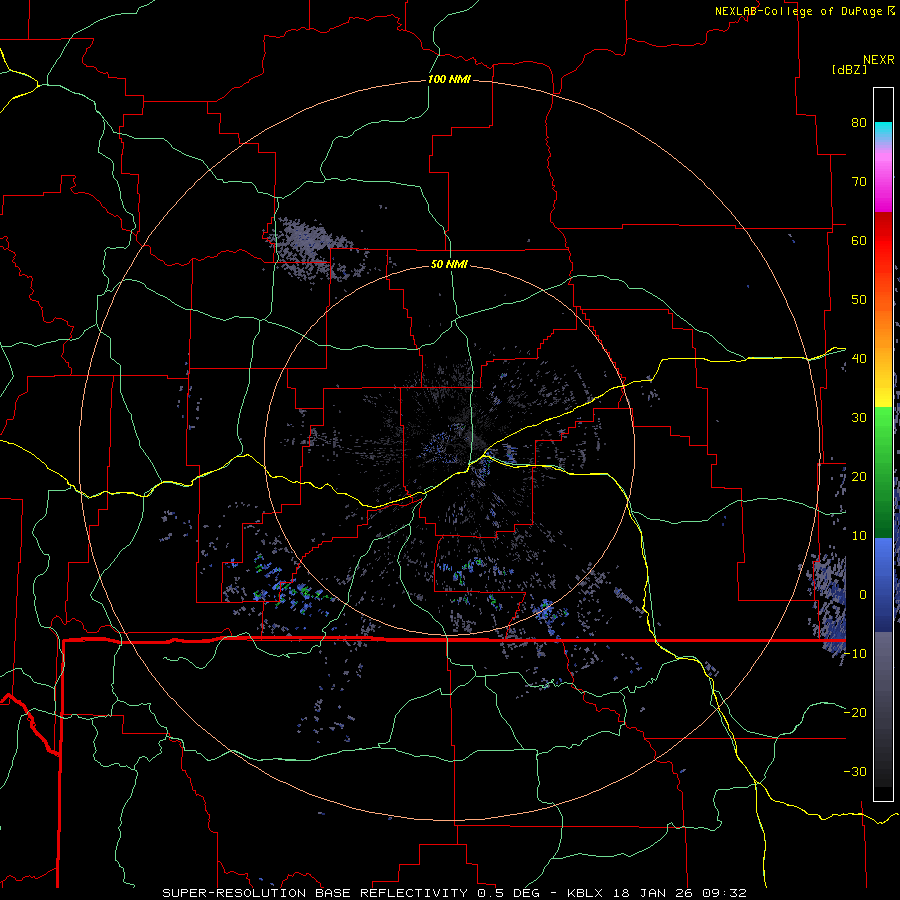Click the gray segment of the reflectivity color bar
Screen dimensions: 900x900
(x=883, y=709)
